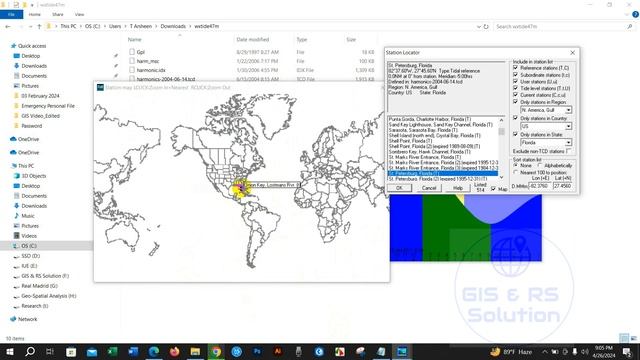Viewport: 640px width, 360px height.
Task: Open the volume control in the system tray
Action: [x=584, y=351]
